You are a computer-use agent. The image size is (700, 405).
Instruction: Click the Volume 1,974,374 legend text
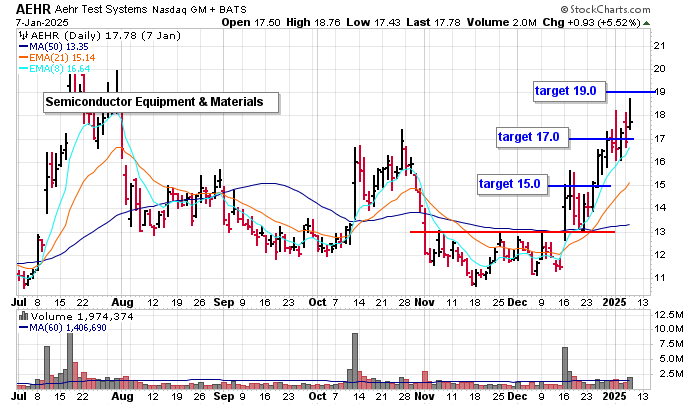tap(81, 317)
